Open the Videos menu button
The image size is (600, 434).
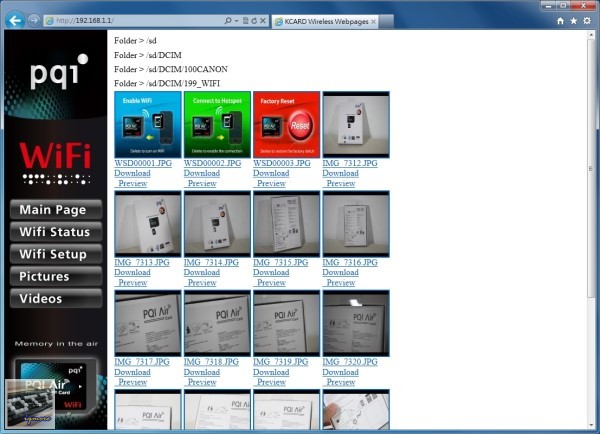(56, 299)
